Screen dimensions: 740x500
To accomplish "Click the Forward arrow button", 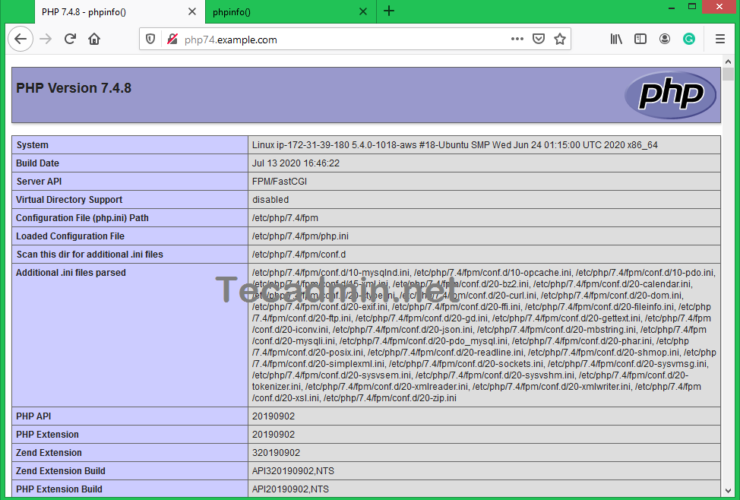I will click(45, 39).
